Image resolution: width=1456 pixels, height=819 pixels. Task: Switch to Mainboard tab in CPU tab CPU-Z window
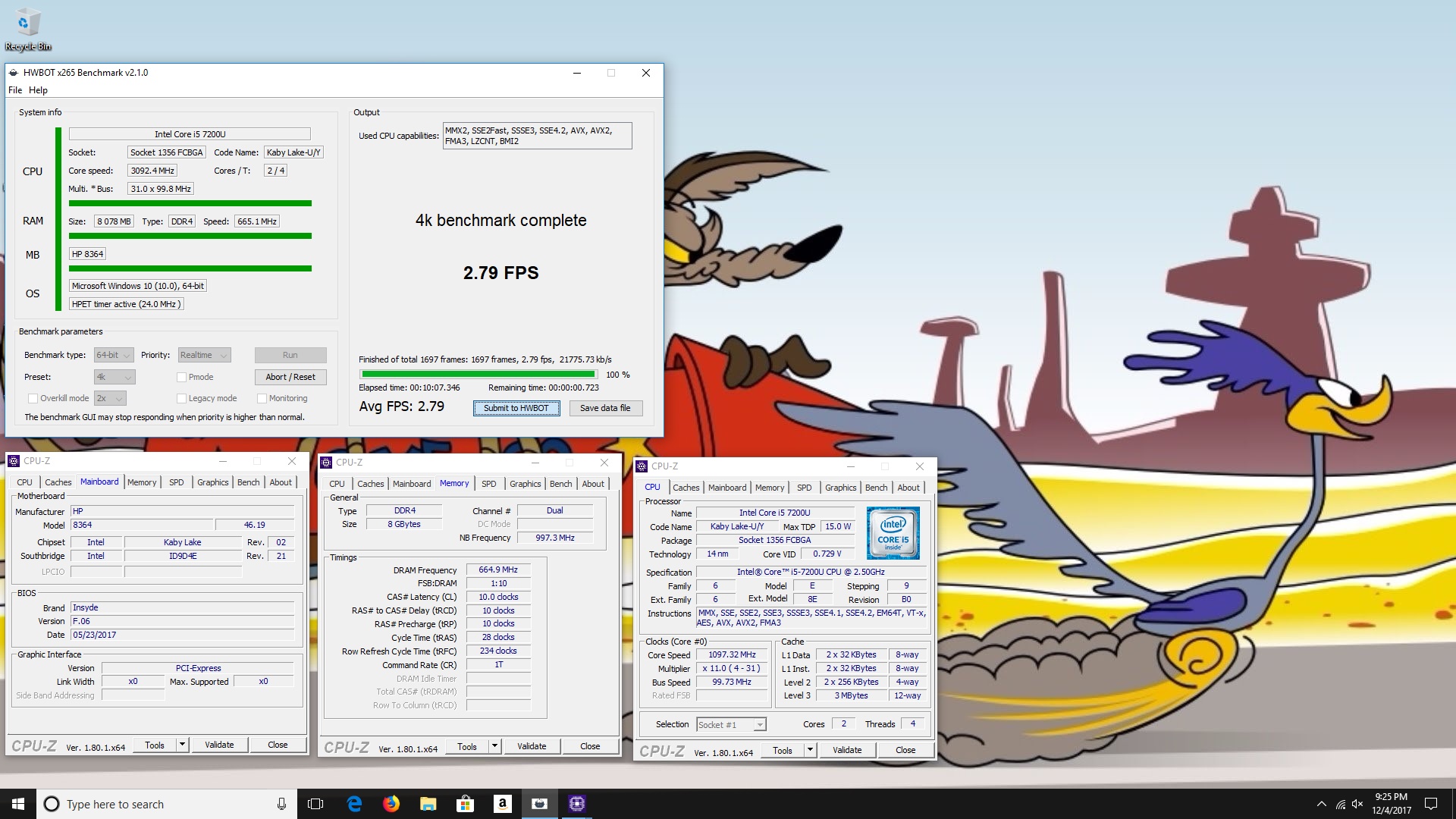(727, 488)
